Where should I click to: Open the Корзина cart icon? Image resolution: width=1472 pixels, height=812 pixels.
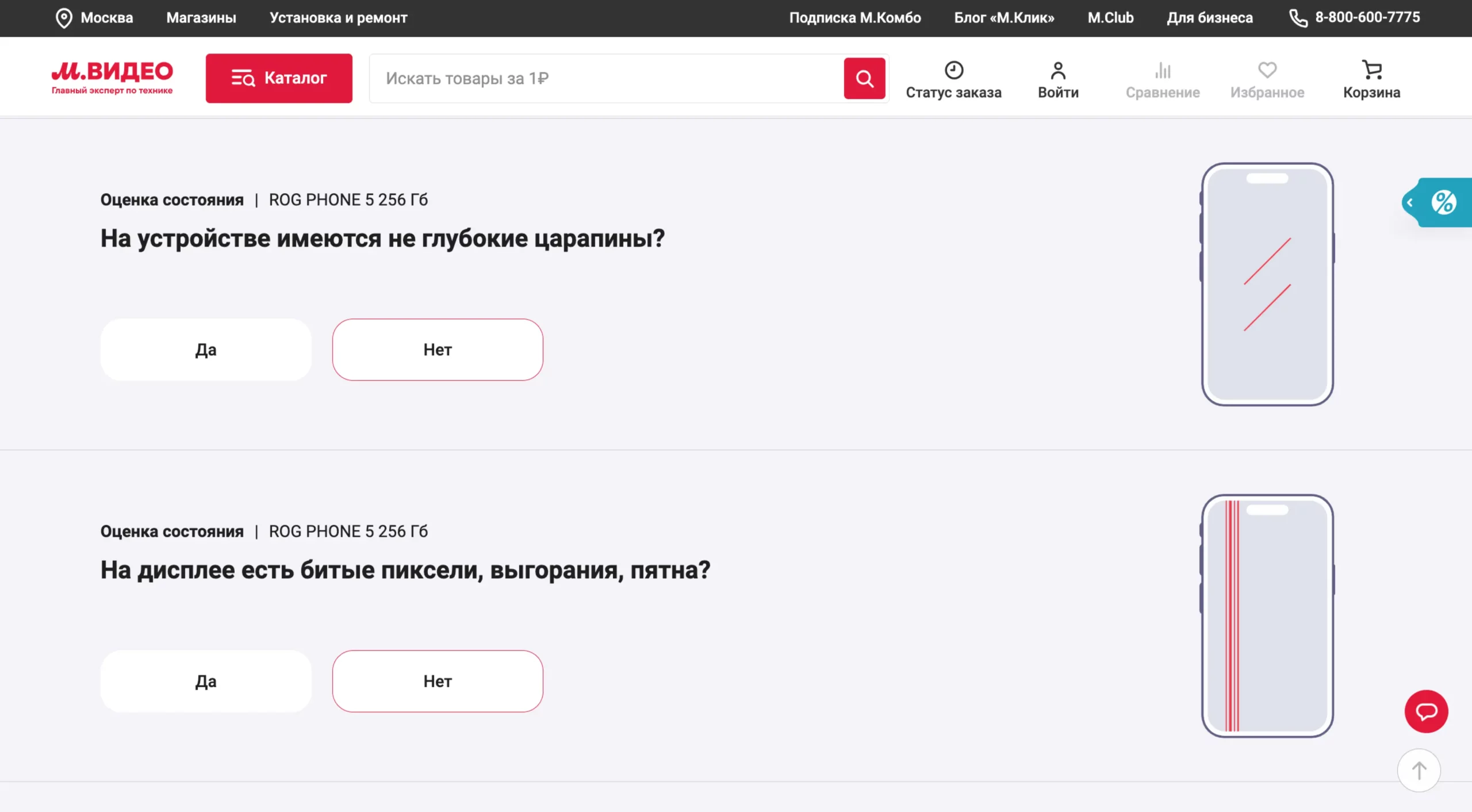pyautogui.click(x=1371, y=79)
